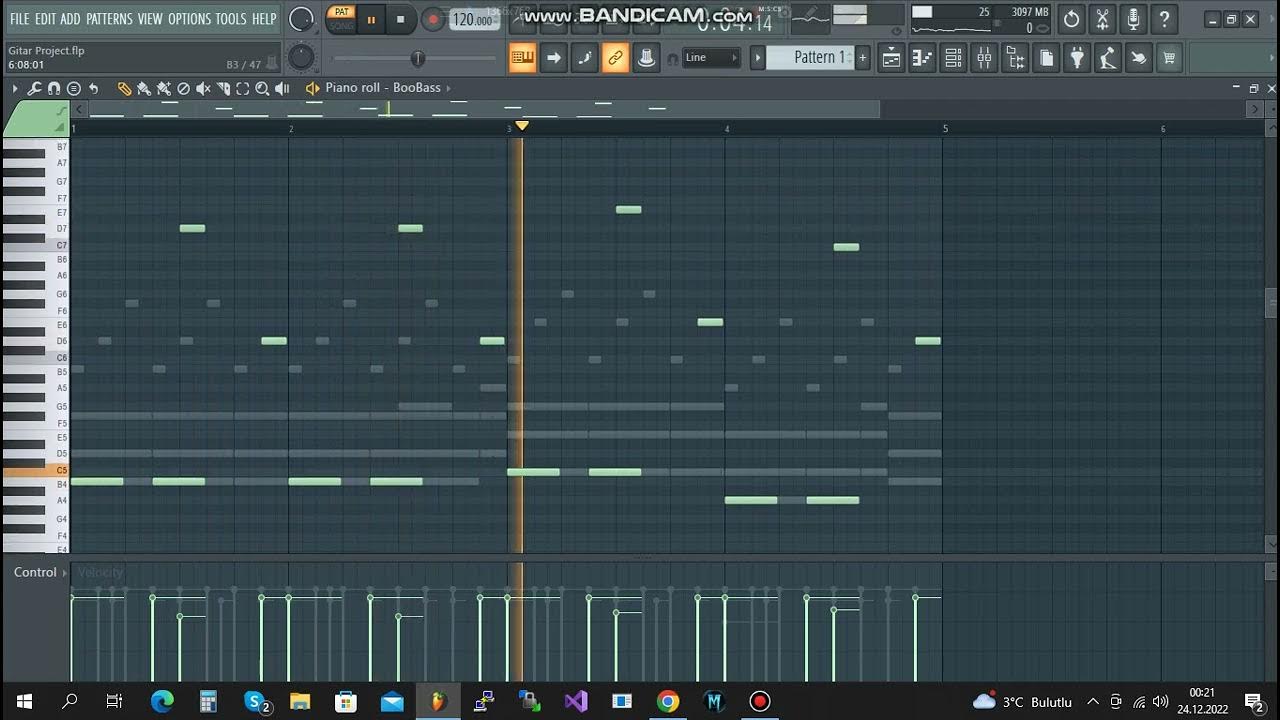Add new pattern with plus button
Viewport: 1280px width, 720px height.
tap(862, 58)
